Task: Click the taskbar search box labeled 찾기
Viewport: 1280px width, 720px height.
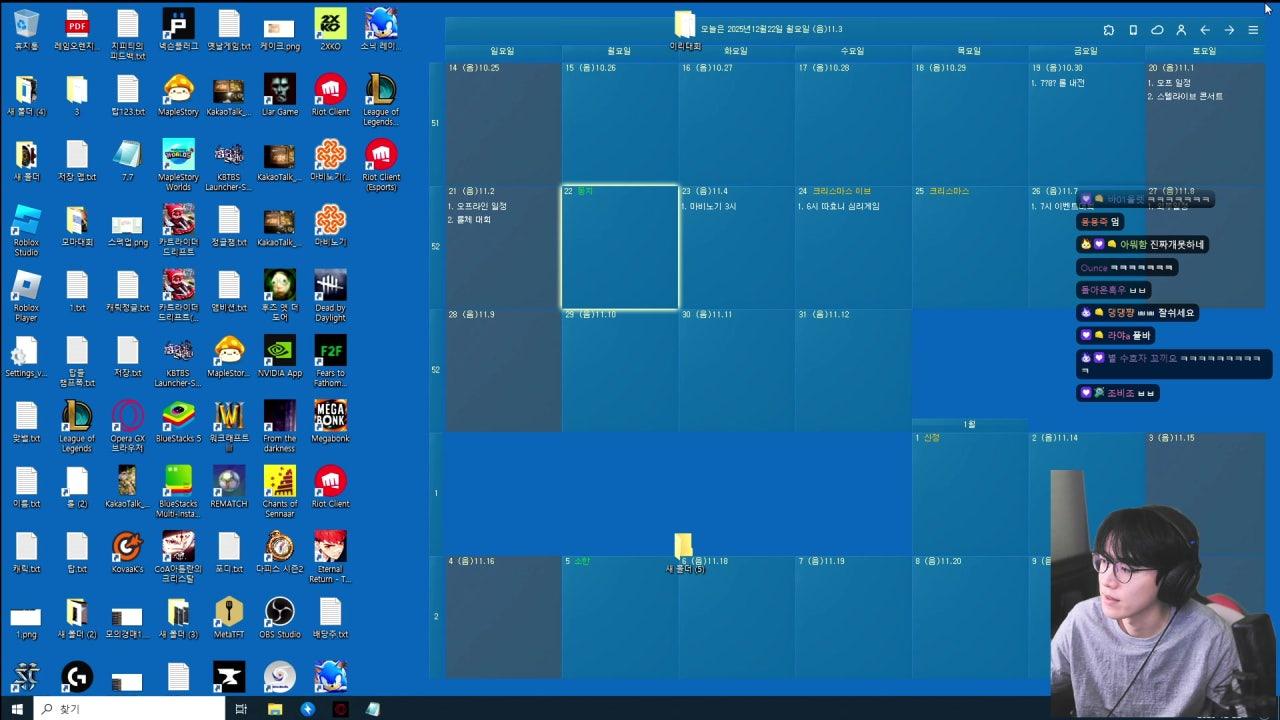Action: (130, 709)
